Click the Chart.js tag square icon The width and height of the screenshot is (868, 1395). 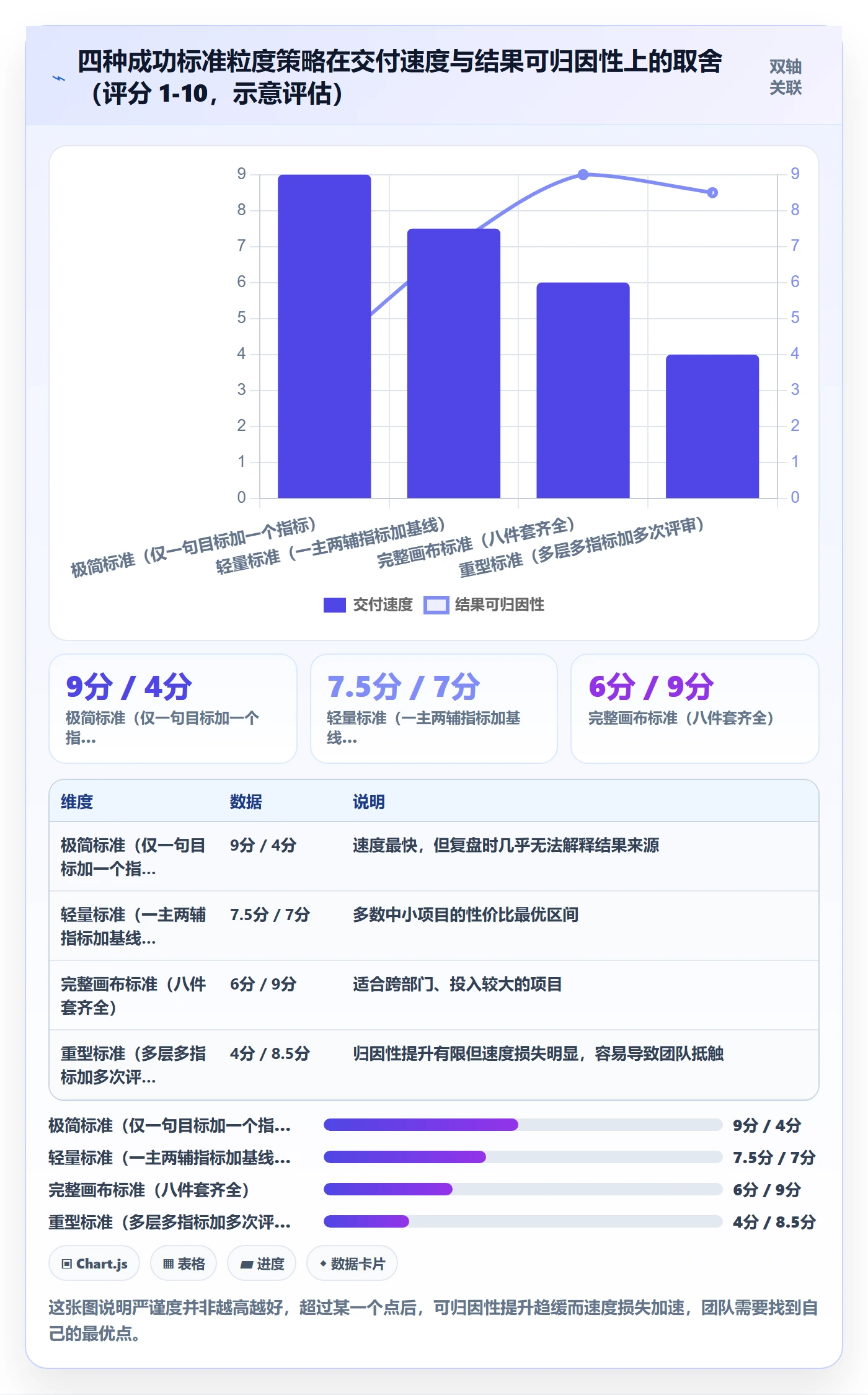(x=67, y=1264)
